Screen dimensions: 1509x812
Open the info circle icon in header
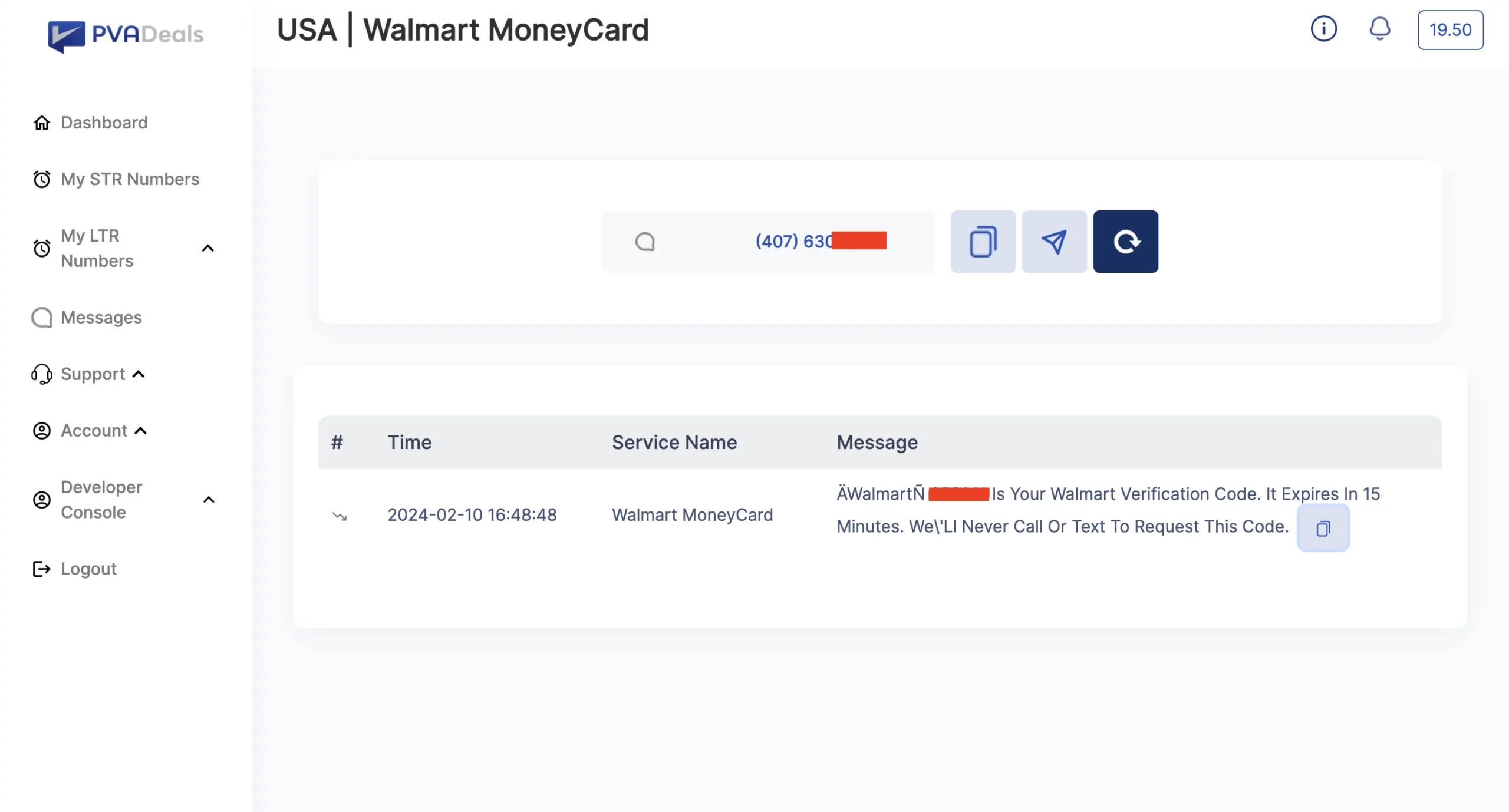[1323, 29]
